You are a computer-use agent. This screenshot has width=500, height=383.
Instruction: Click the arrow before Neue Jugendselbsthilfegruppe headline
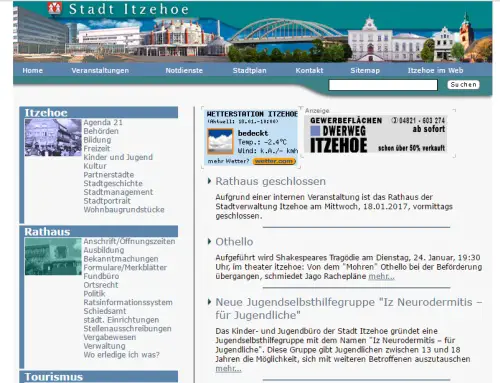point(209,302)
